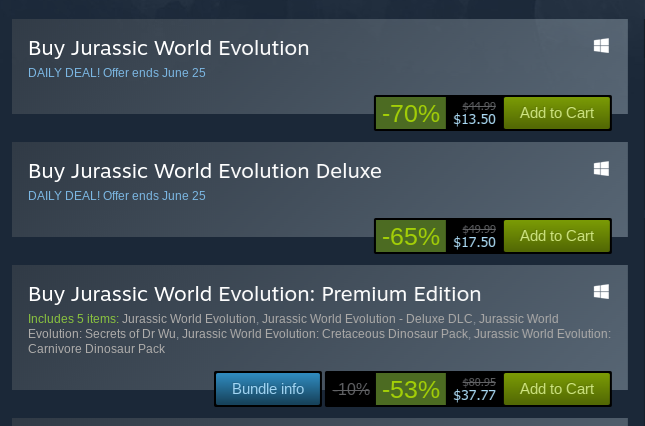Add Jurassic World Evolution base game to cart

tap(556, 113)
